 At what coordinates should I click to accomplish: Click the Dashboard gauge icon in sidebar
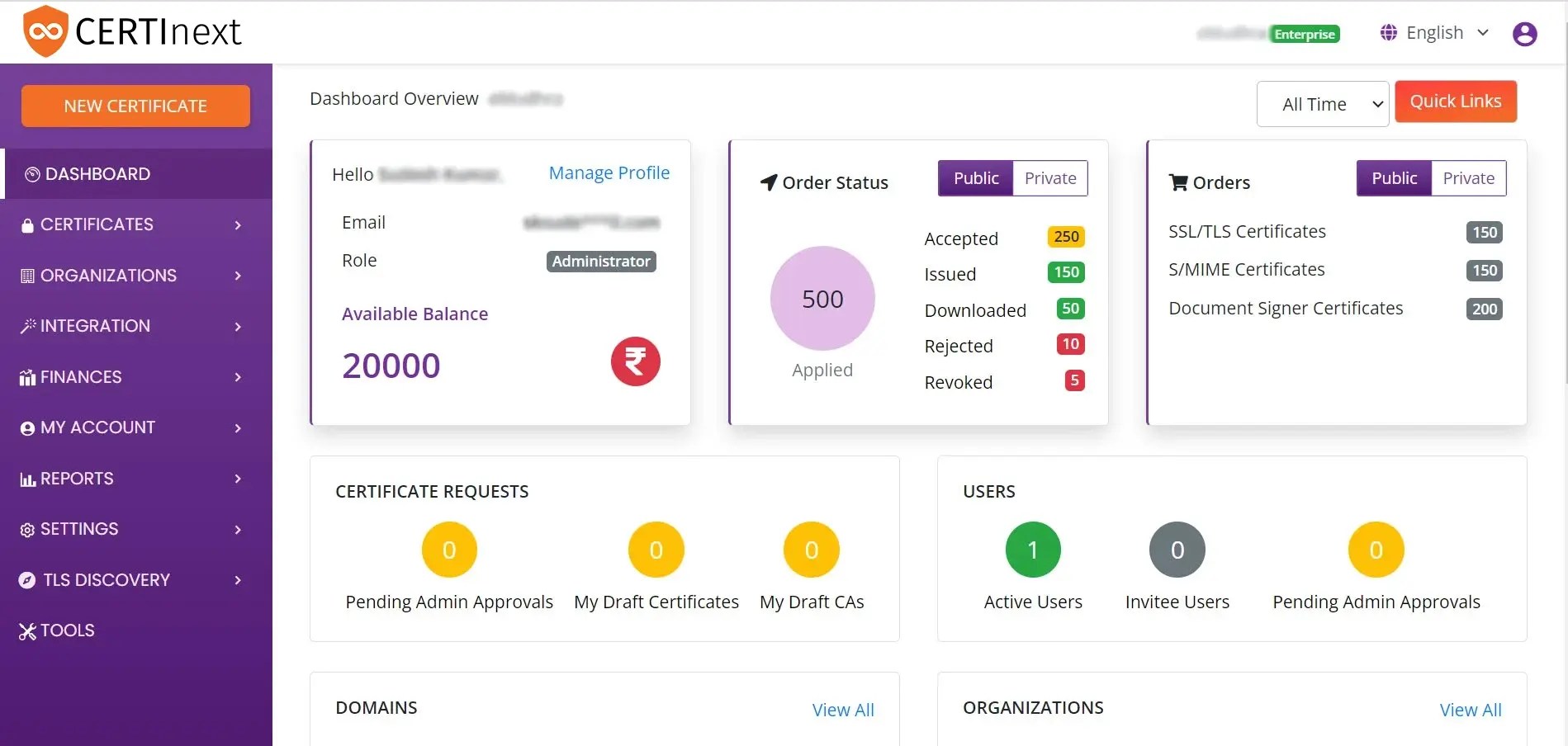click(x=33, y=174)
